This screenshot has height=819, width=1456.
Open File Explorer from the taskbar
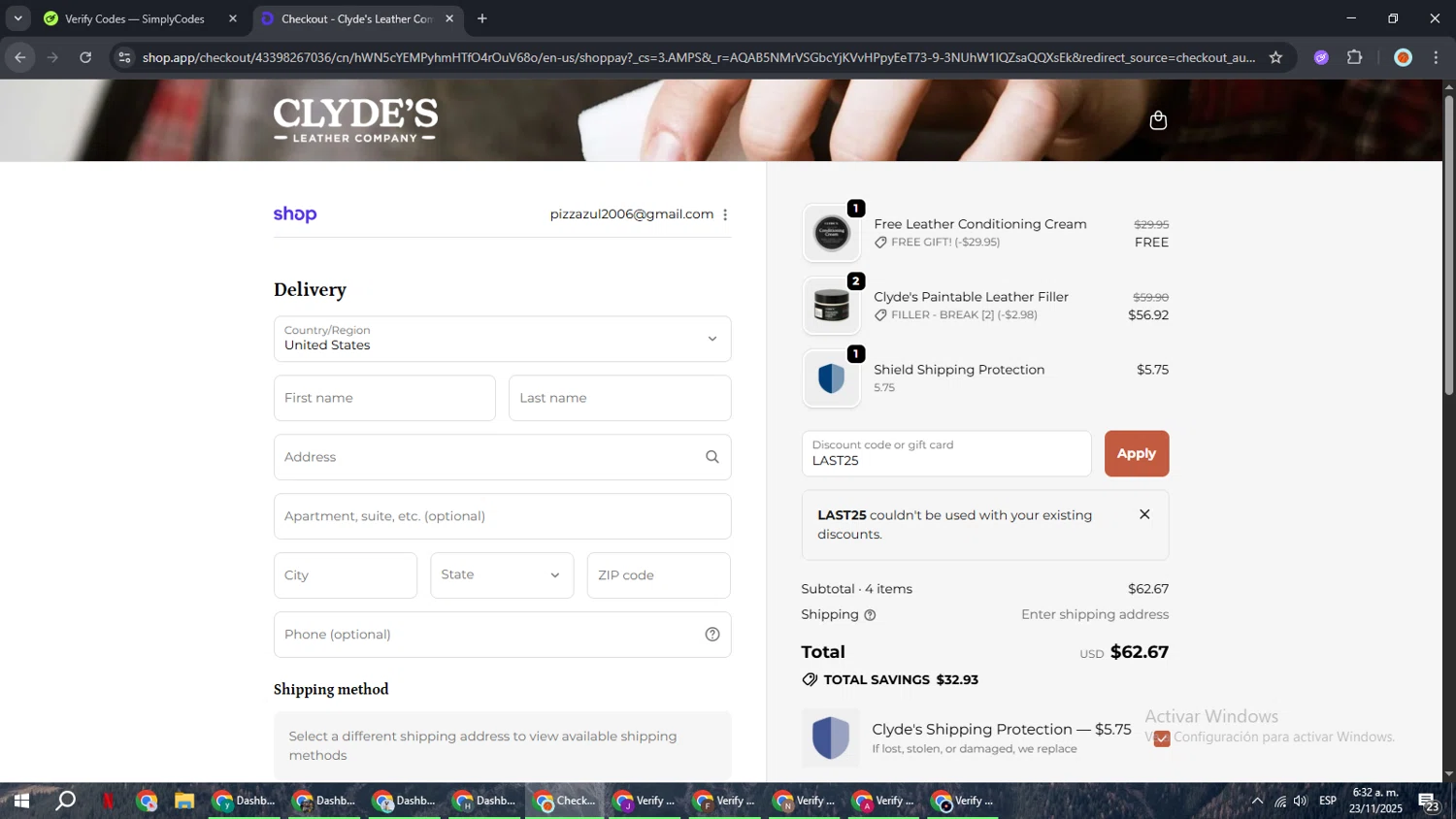point(184,801)
